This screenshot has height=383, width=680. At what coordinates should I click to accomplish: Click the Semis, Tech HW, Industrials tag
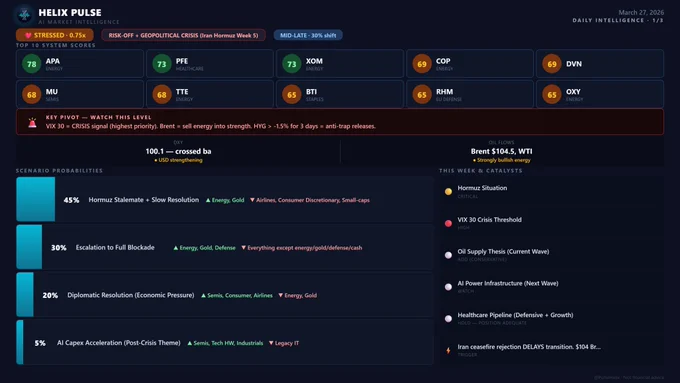pos(226,343)
